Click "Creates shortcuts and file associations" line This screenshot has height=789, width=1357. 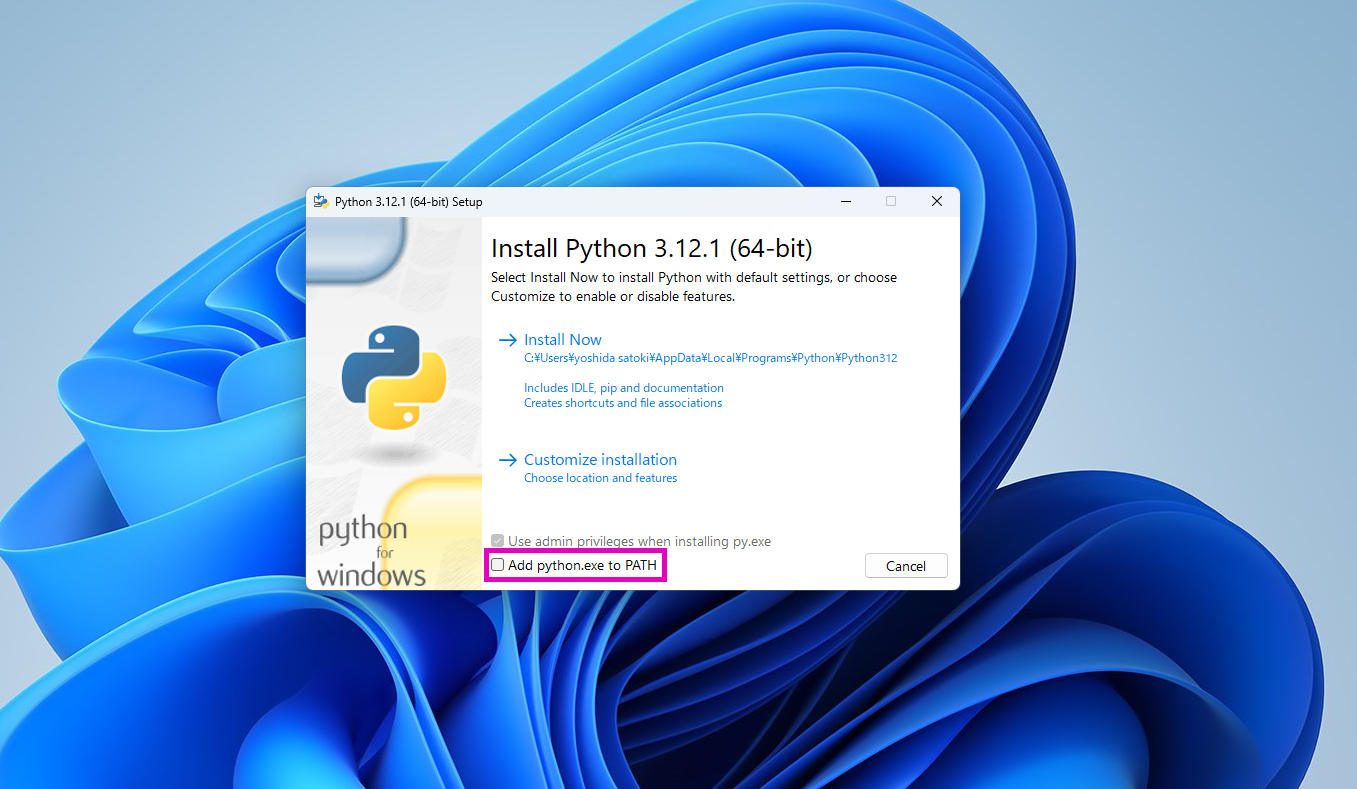(x=622, y=403)
